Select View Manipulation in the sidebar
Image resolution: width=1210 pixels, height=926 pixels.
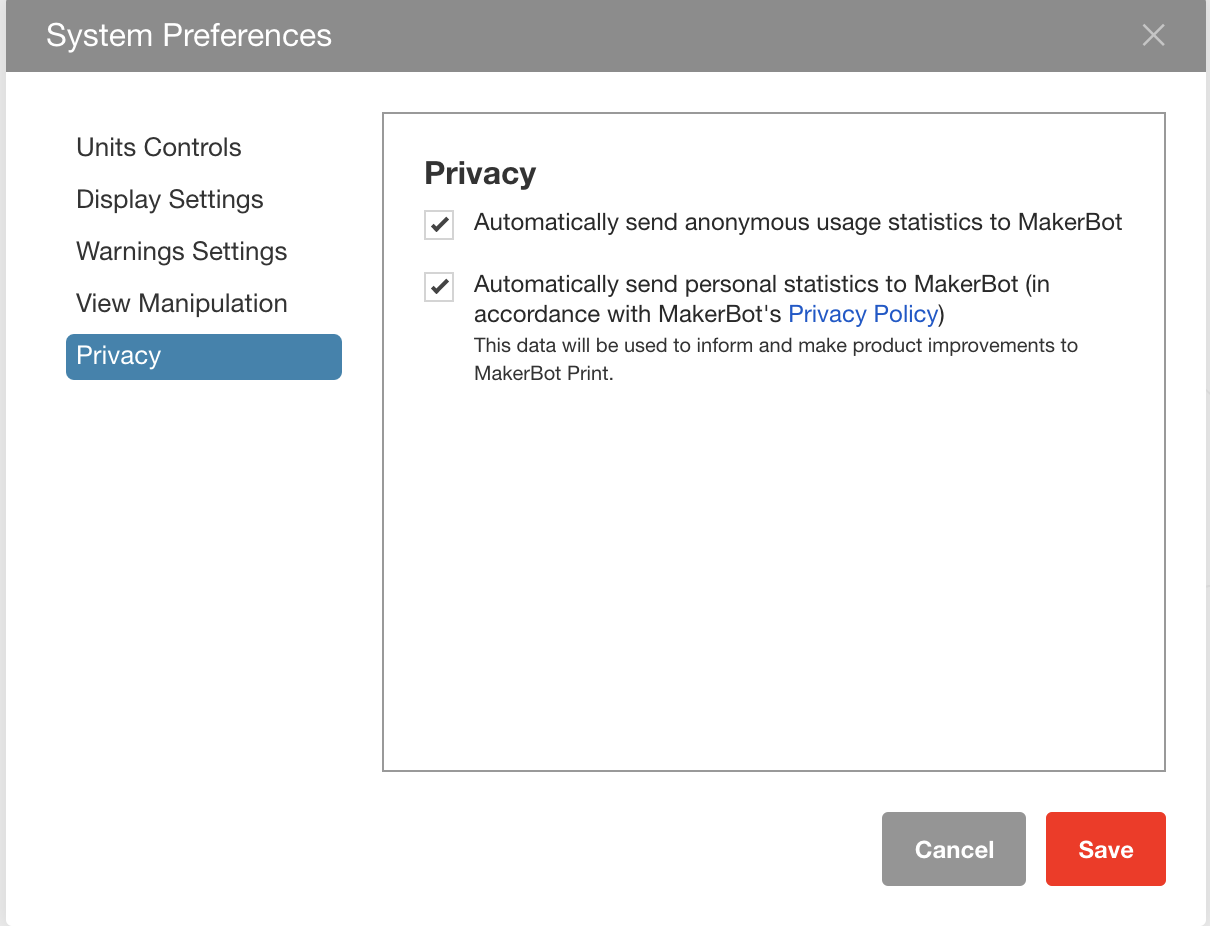click(x=181, y=303)
